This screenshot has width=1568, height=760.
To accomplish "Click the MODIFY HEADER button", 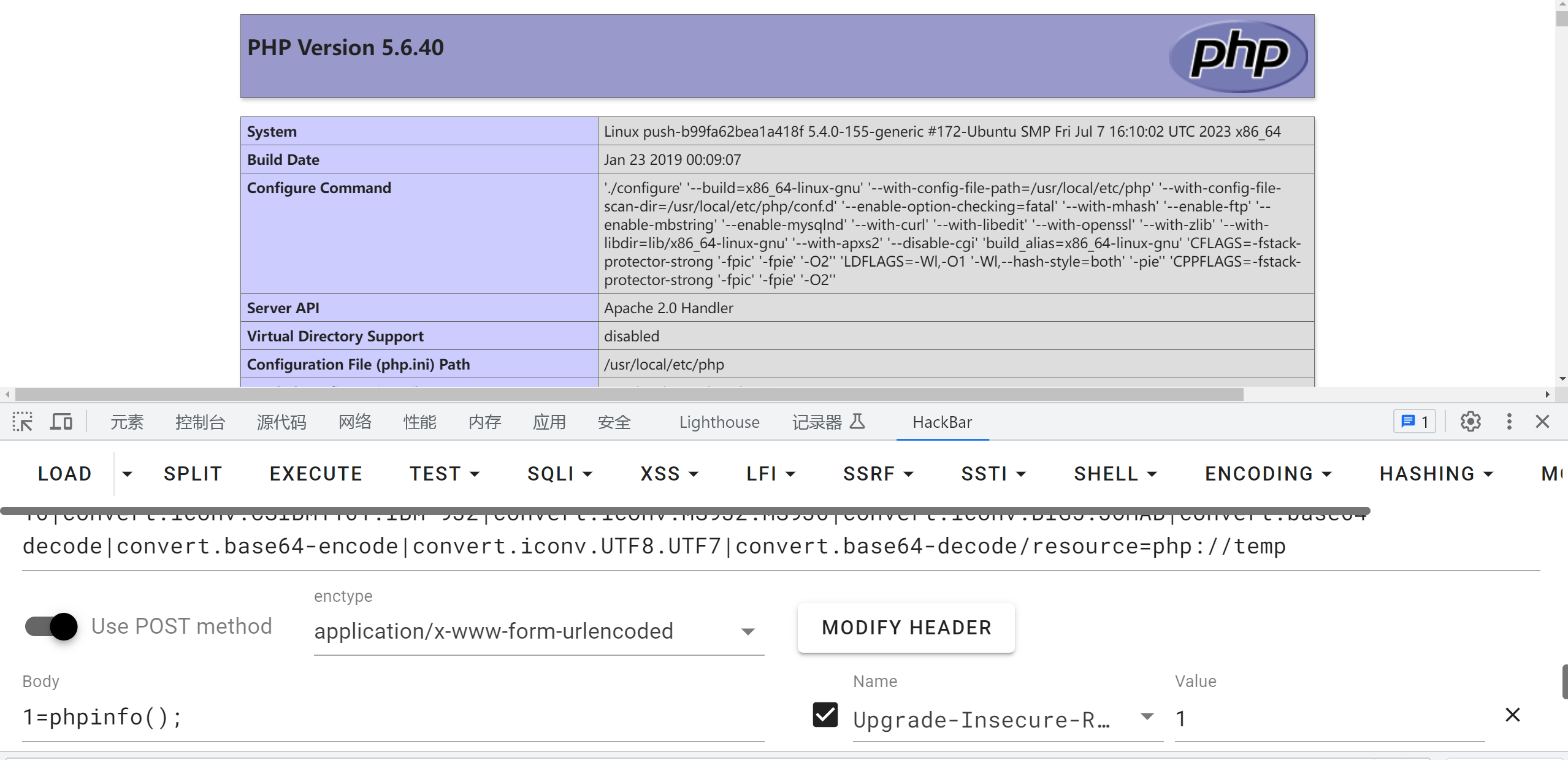I will 906,628.
